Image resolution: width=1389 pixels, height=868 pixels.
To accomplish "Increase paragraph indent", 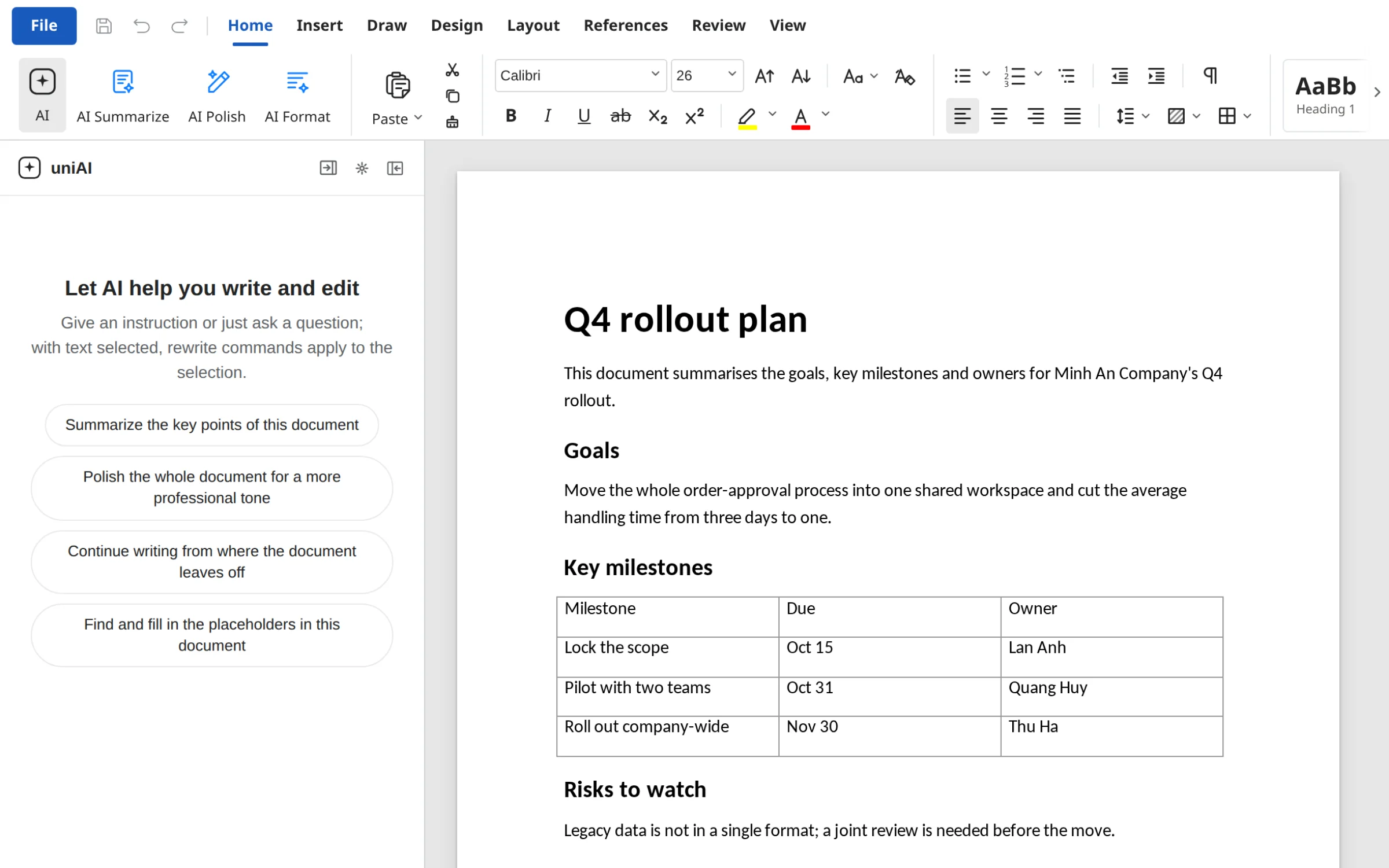I will [1156, 76].
